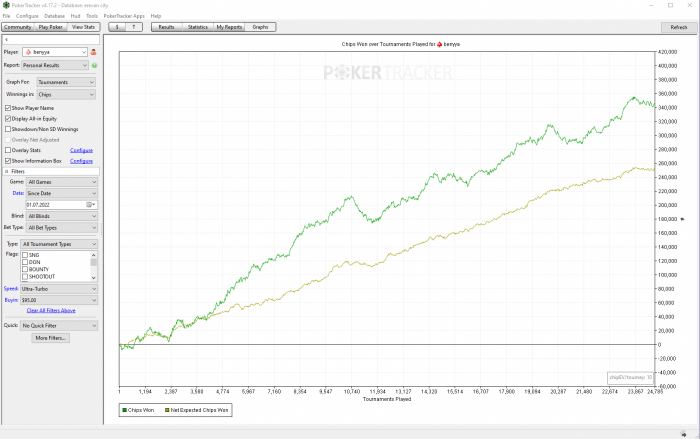The image size is (700, 439).
Task: Enable the Overlay Stats checkbox
Action: tap(8, 151)
